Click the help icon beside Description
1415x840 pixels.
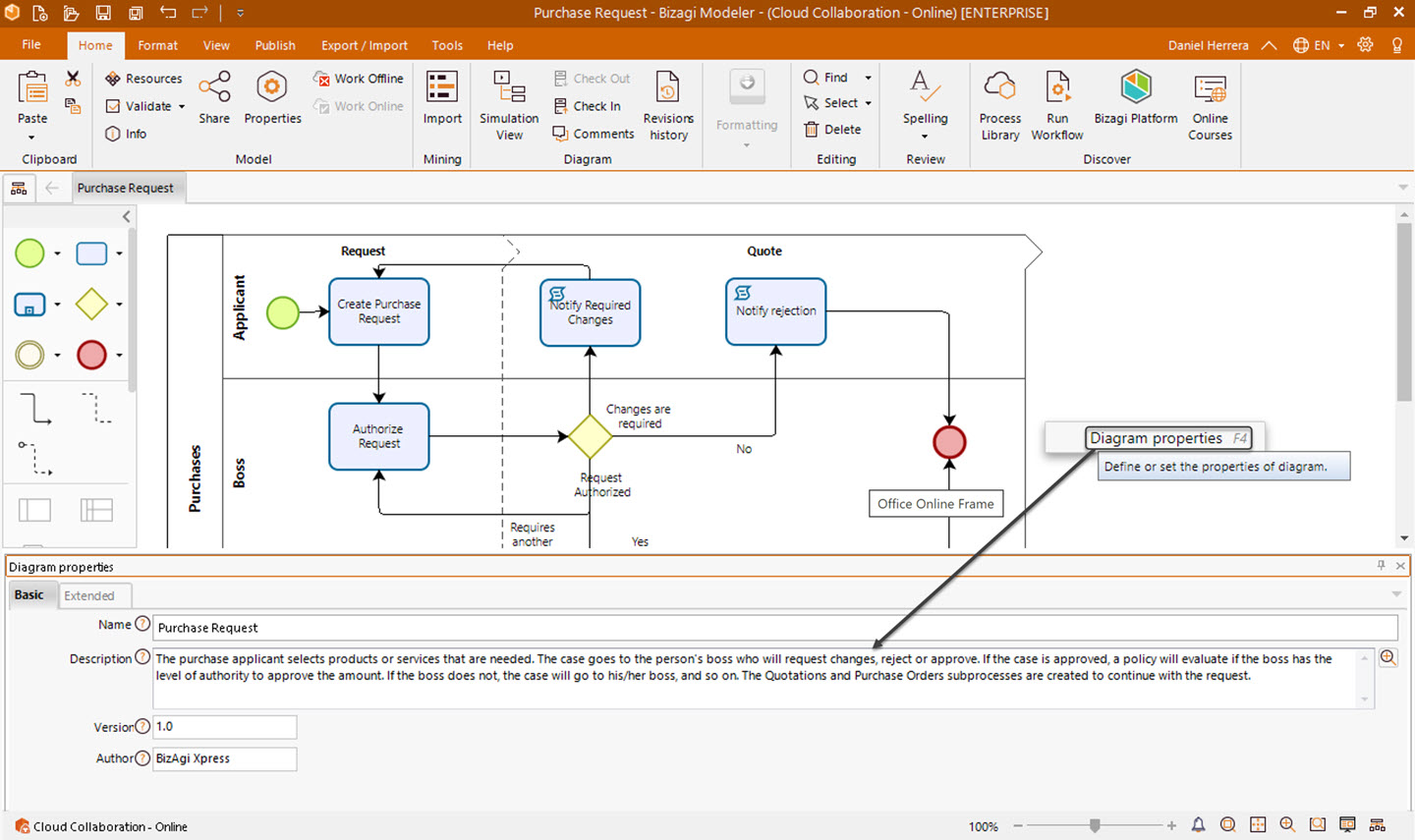(142, 657)
